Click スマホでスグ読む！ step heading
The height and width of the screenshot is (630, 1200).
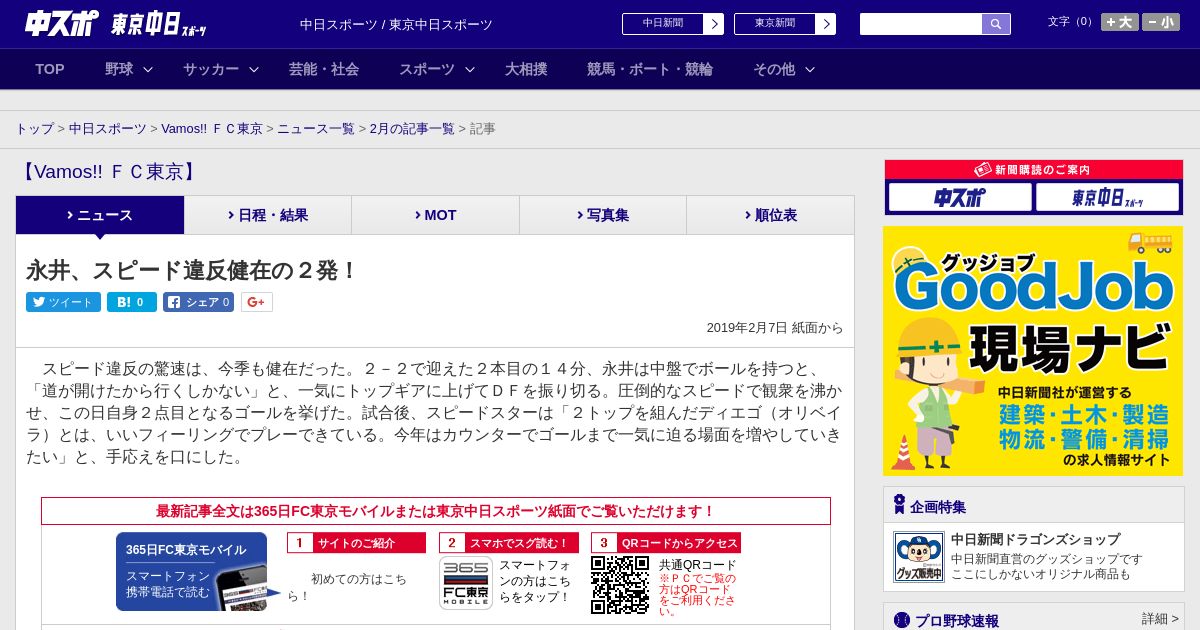click(x=508, y=543)
